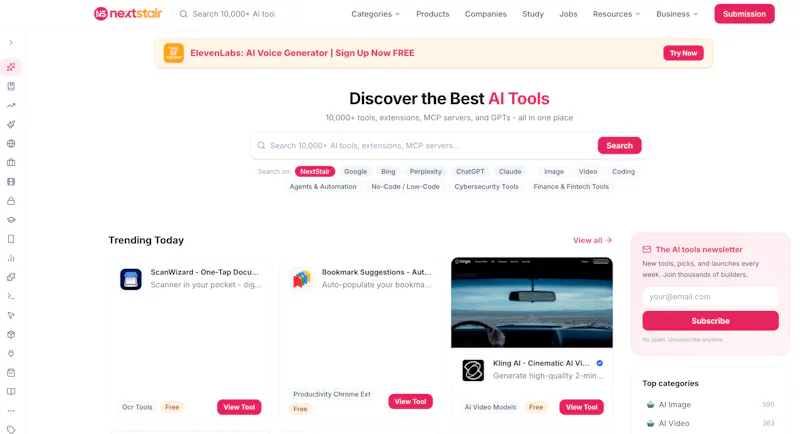Open the save/disk sidebar icon
Image resolution: width=800 pixels, height=434 pixels.
click(x=11, y=86)
